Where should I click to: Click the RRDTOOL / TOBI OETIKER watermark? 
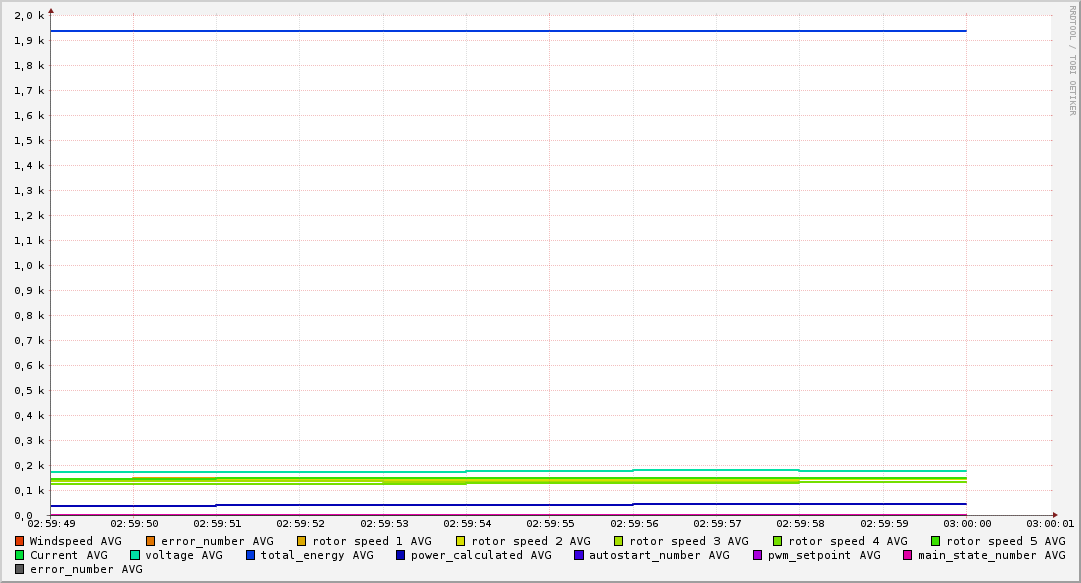click(1072, 60)
